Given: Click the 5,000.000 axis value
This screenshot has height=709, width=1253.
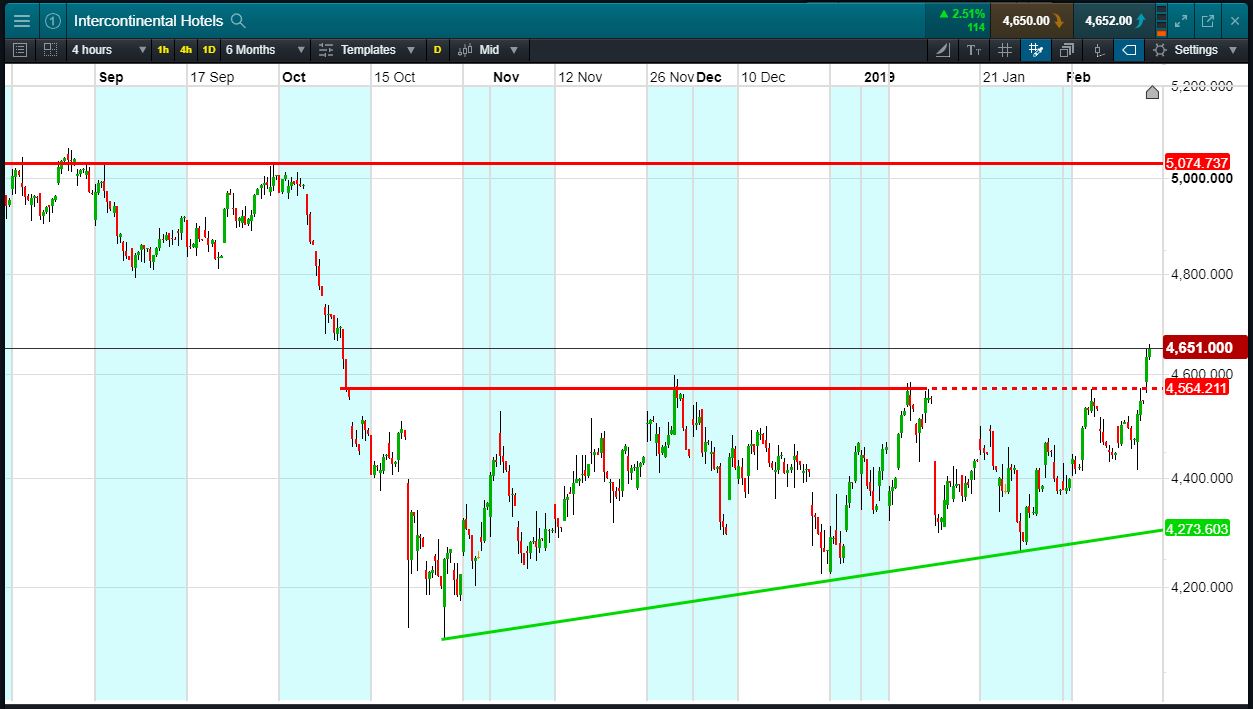Looking at the screenshot, I should 1201,178.
